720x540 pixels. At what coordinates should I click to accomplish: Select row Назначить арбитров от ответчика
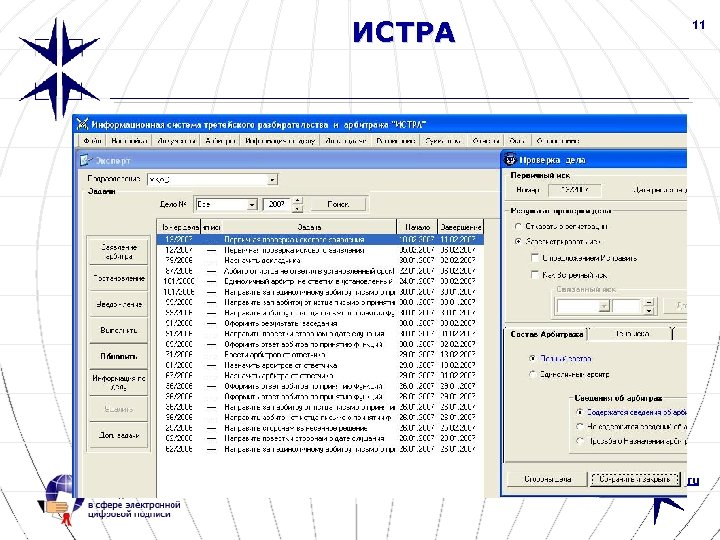[321, 366]
